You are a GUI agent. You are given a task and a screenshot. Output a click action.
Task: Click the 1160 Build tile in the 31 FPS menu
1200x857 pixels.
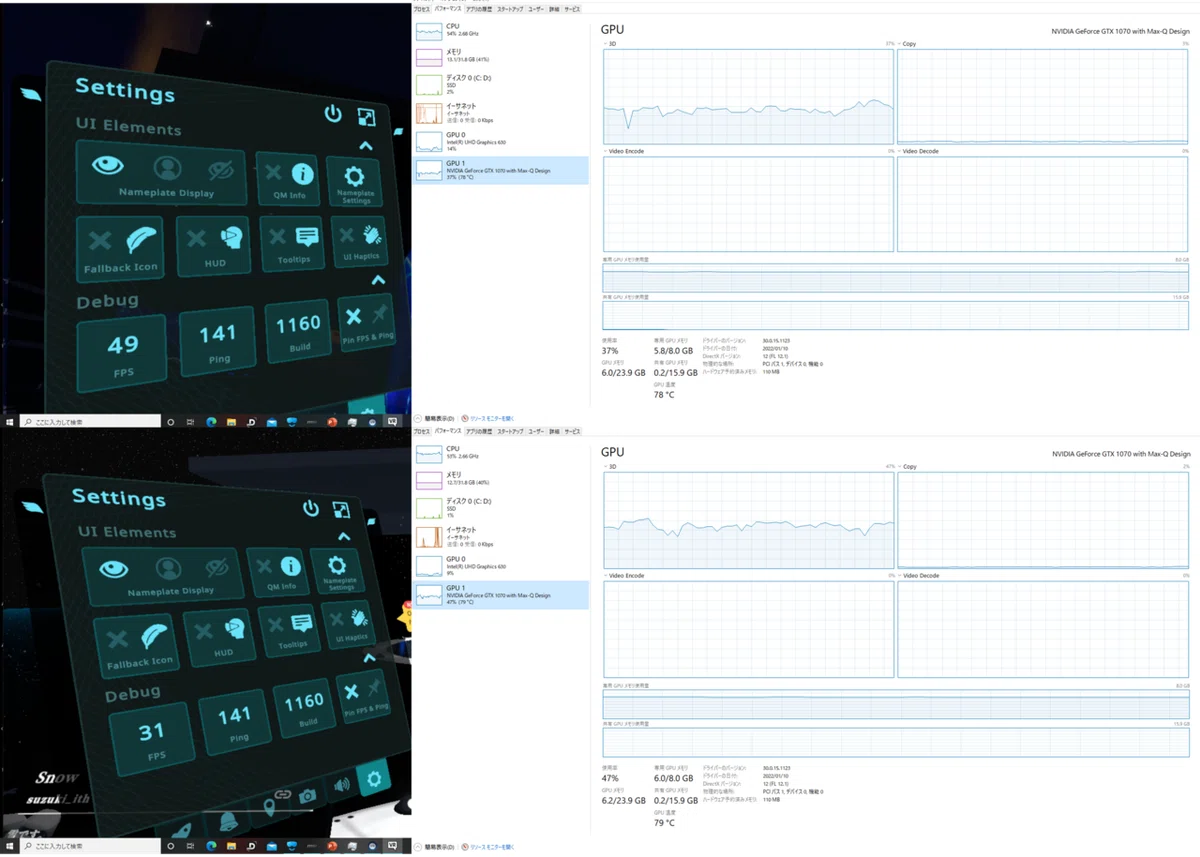(x=303, y=707)
